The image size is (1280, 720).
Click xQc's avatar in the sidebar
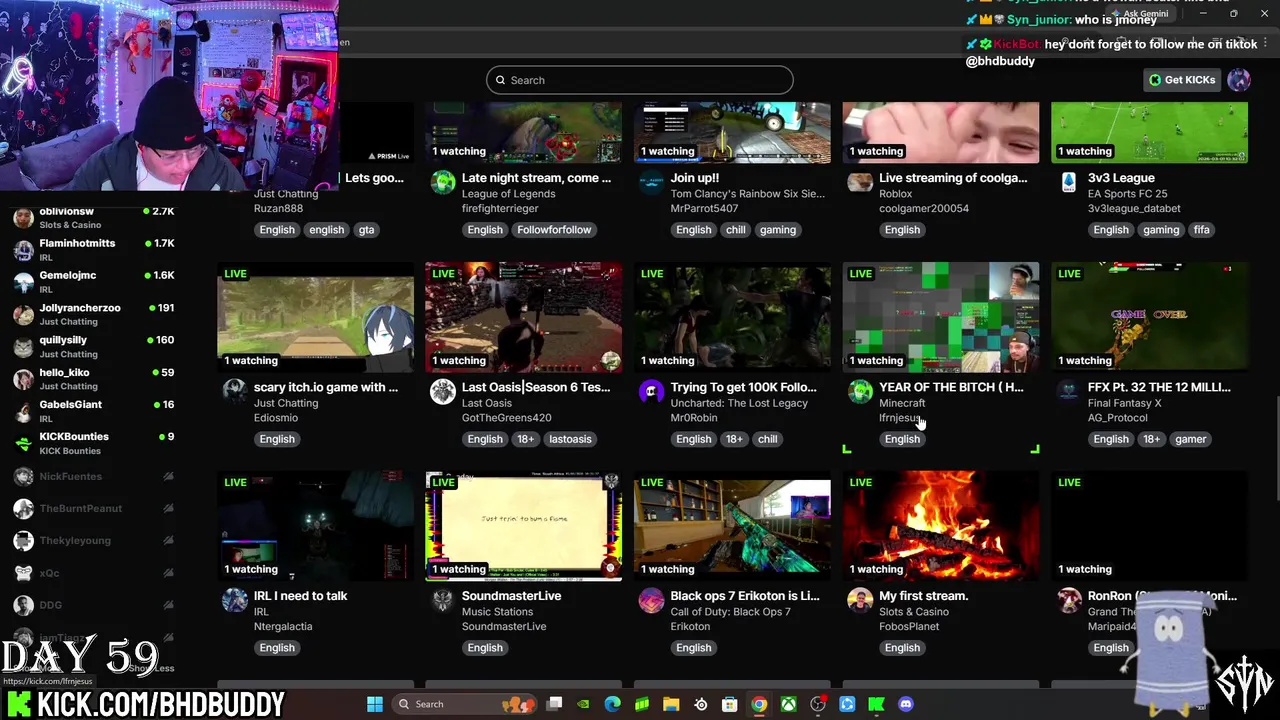[x=24, y=573]
